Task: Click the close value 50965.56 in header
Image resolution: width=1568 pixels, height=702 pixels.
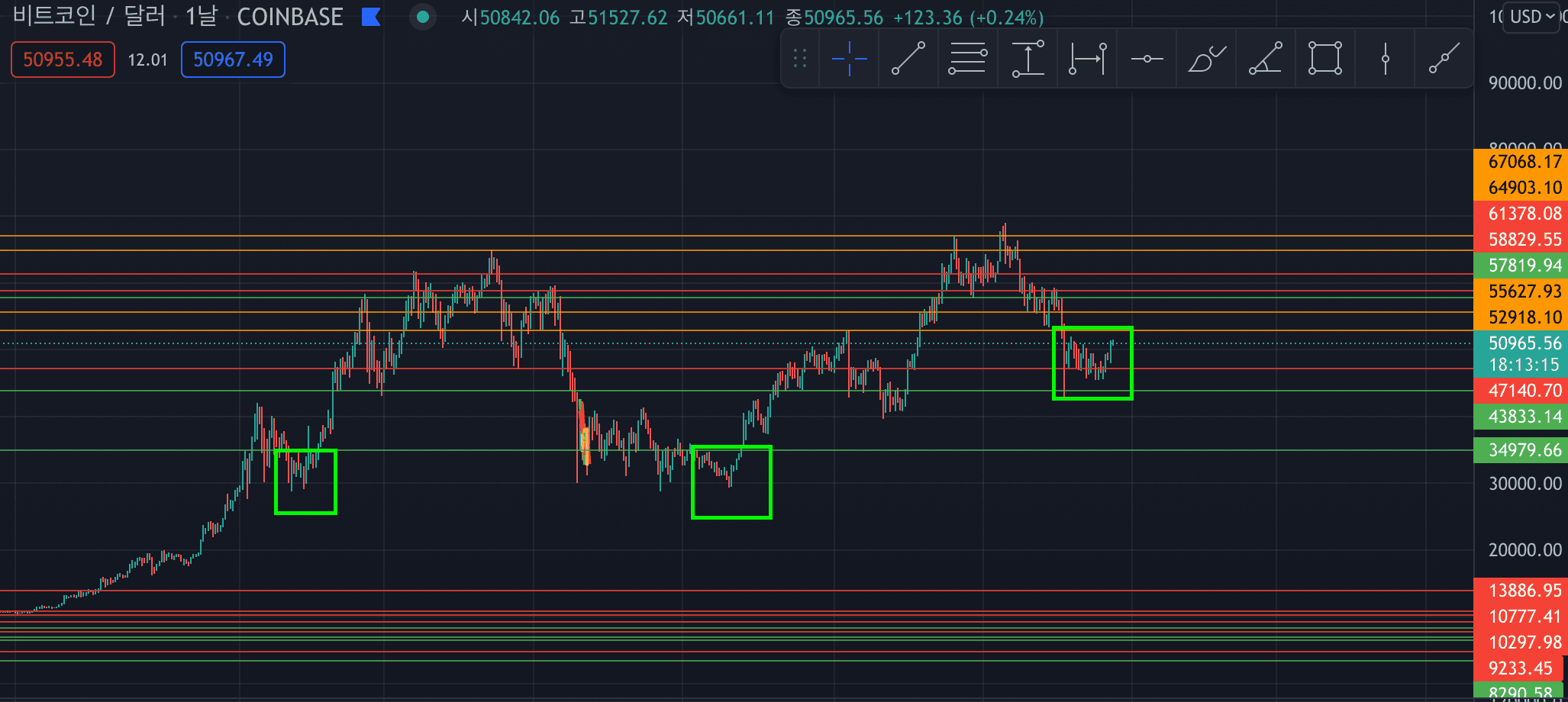Action: point(844,18)
